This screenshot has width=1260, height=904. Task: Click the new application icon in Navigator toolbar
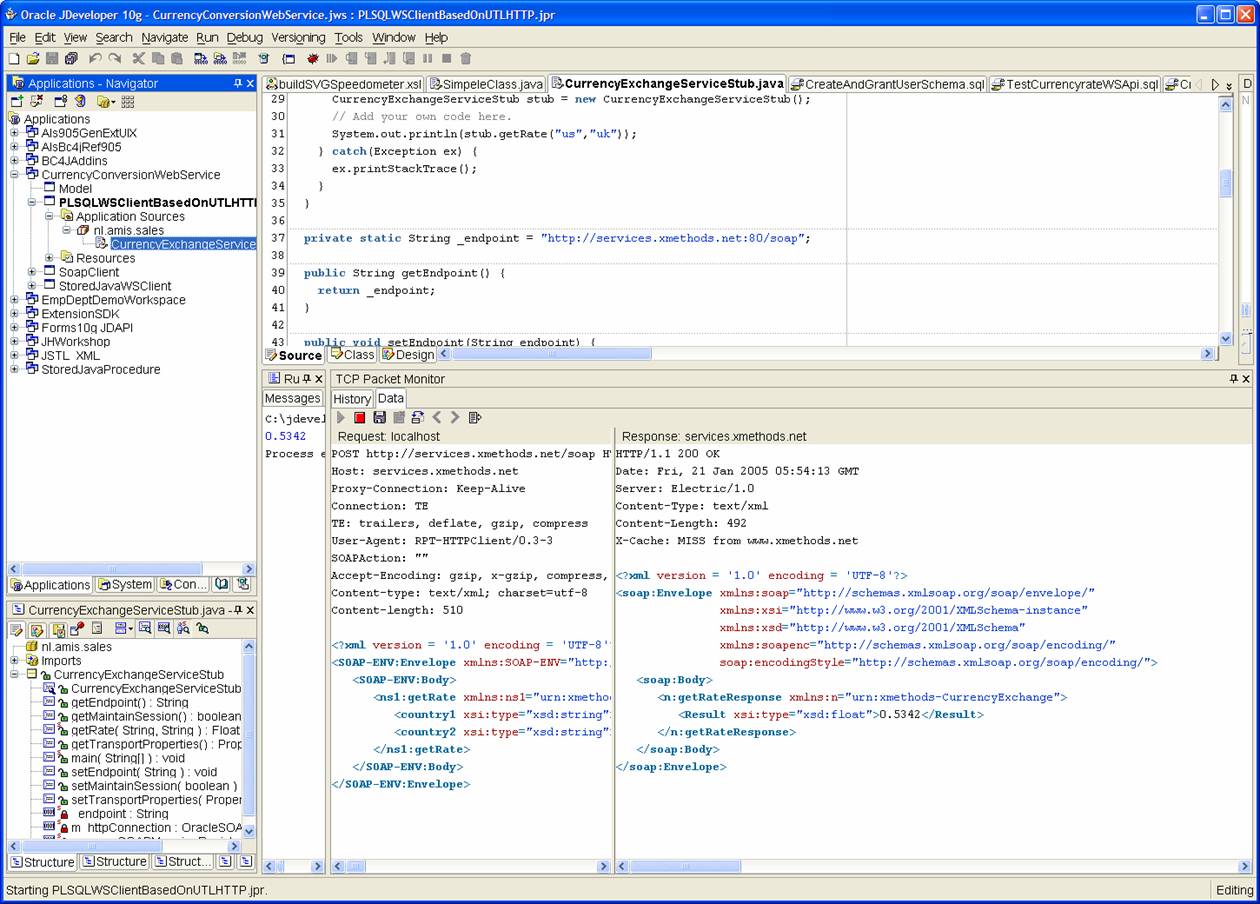click(x=17, y=101)
